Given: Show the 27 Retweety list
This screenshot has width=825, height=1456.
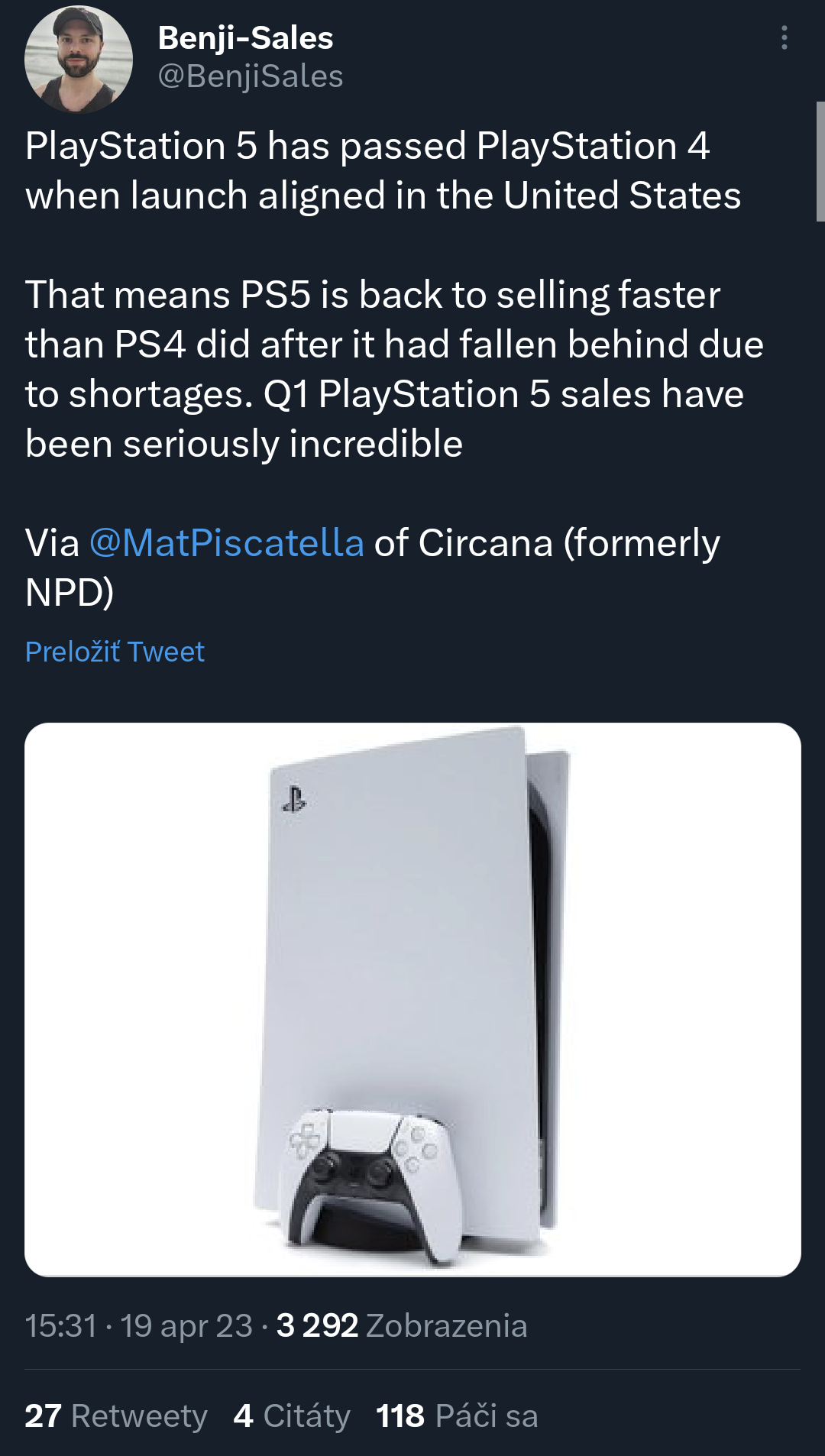Looking at the screenshot, I should point(116,1416).
